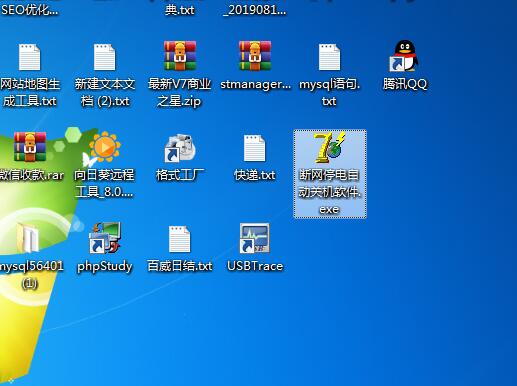Select the 新建文本文档 (2).txt file icon

(x=104, y=57)
